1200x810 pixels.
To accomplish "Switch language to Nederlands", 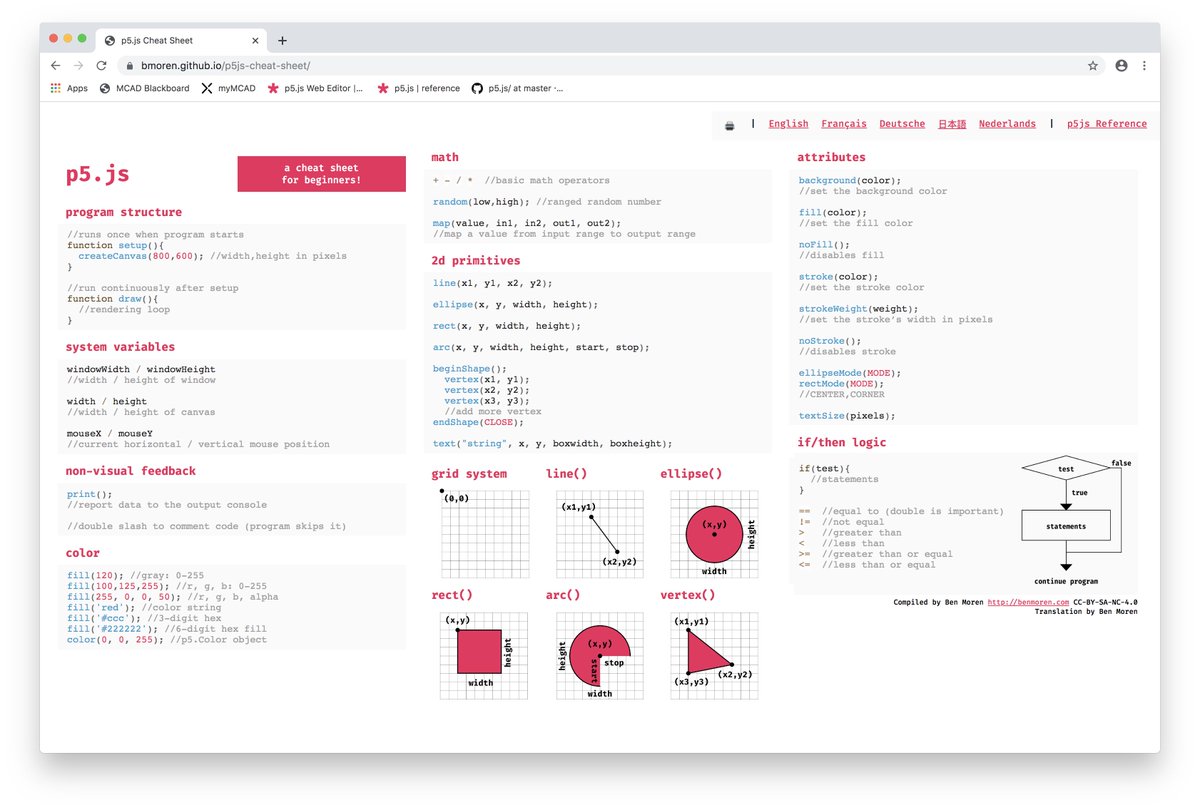I will tap(1007, 124).
